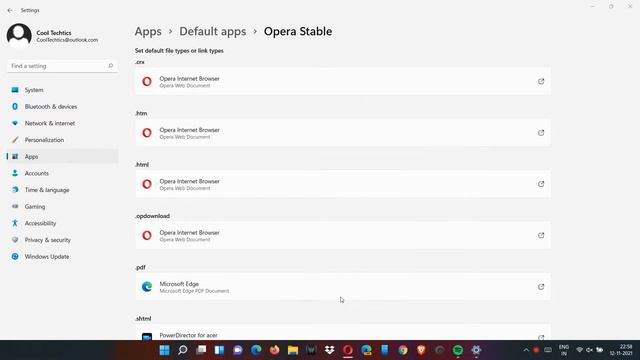This screenshot has height=360, width=640.
Task: Show hidden icons in the system tray
Action: (x=526, y=350)
